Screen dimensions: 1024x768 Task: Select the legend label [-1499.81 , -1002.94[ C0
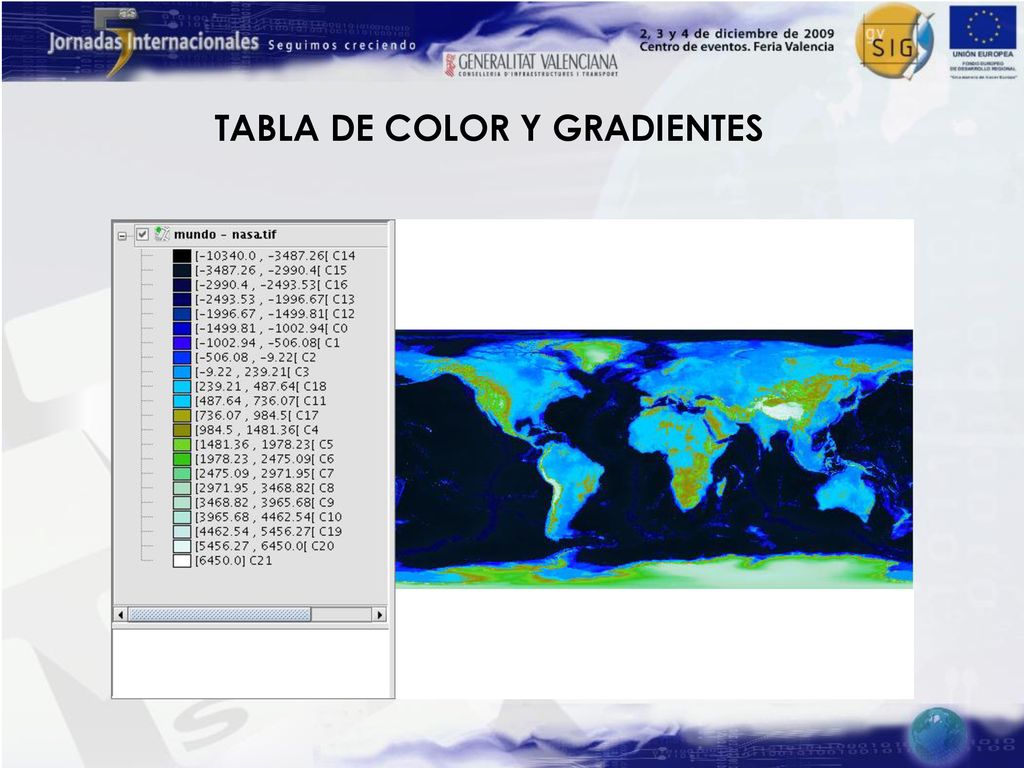[272, 328]
